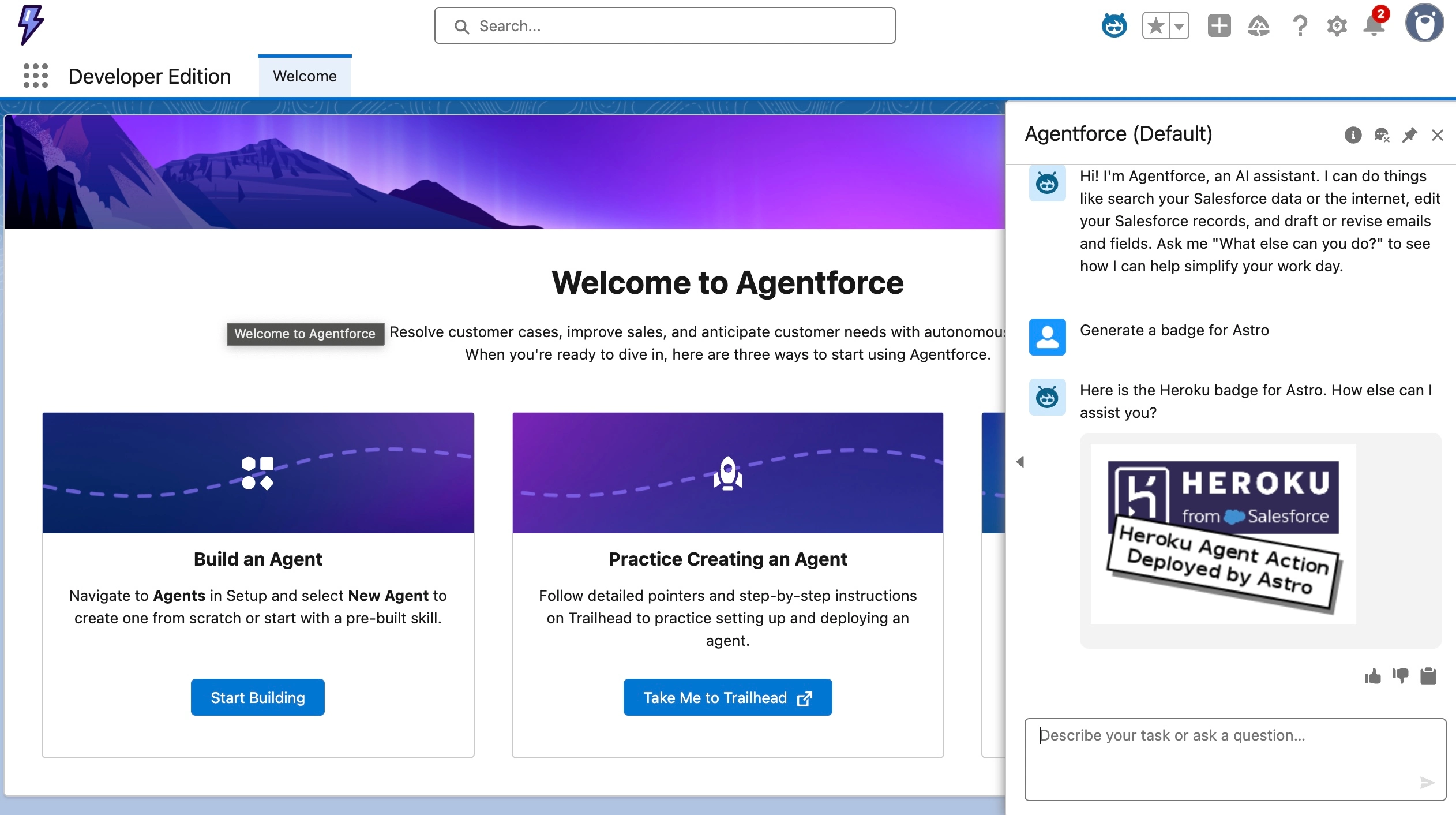Open the Setup gear menu
Screen dimensions: 1456x815
click(x=1337, y=26)
